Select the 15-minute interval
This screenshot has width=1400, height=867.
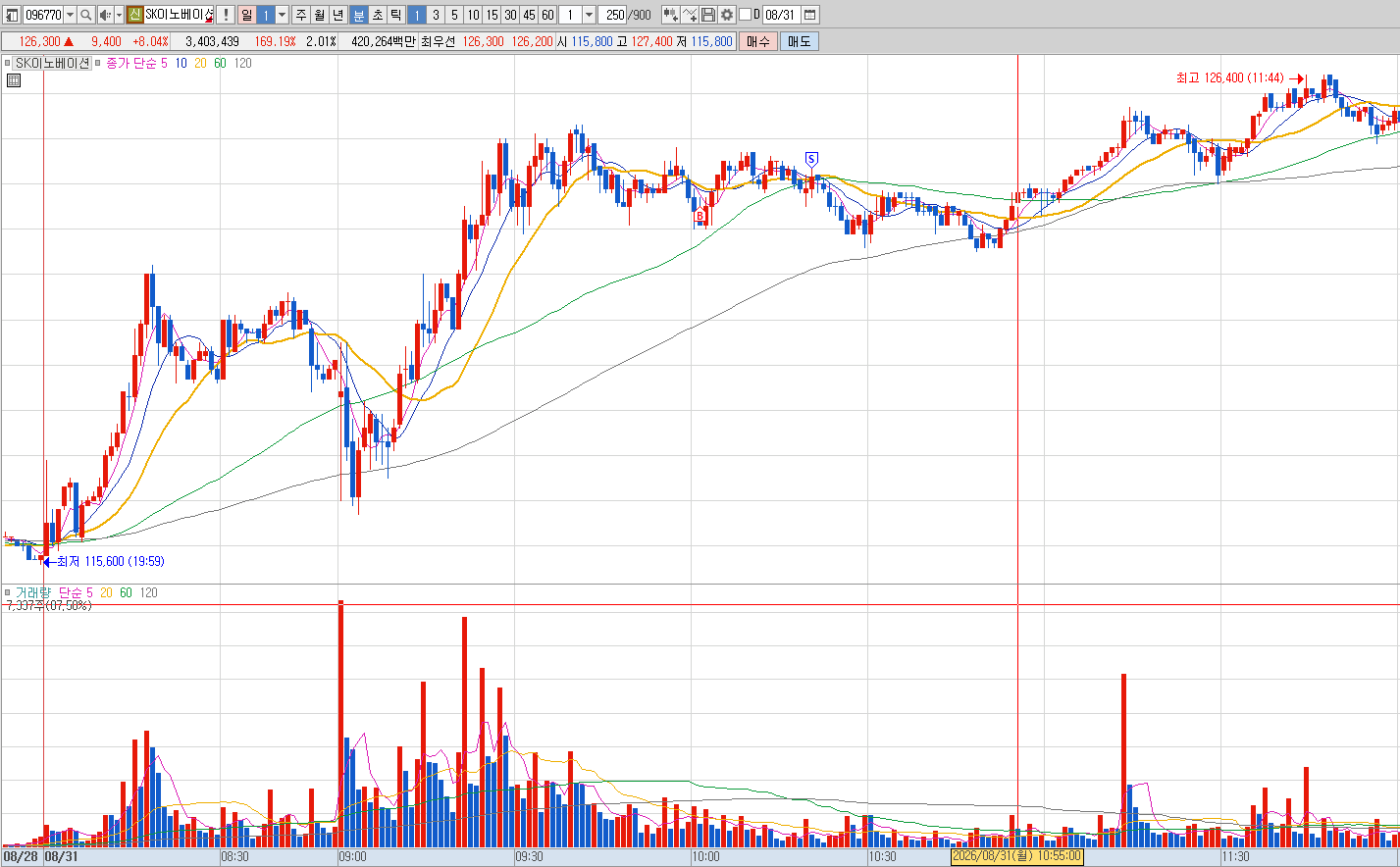point(492,15)
